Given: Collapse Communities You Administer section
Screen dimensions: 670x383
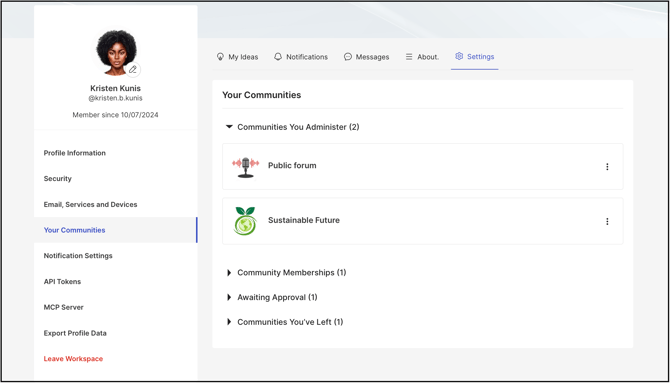Looking at the screenshot, I should coord(229,127).
